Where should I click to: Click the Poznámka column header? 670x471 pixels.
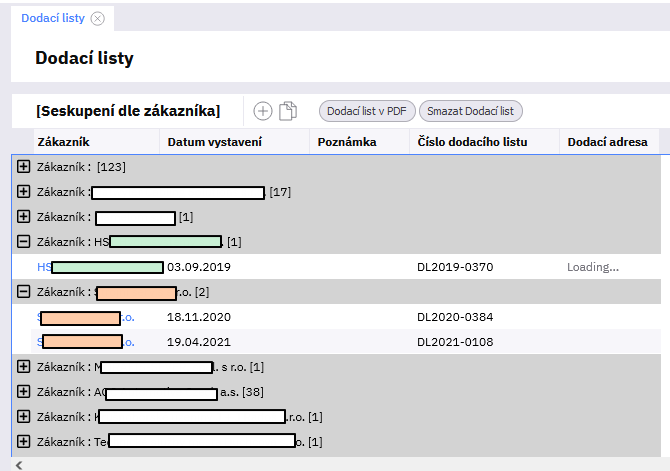coord(346,142)
